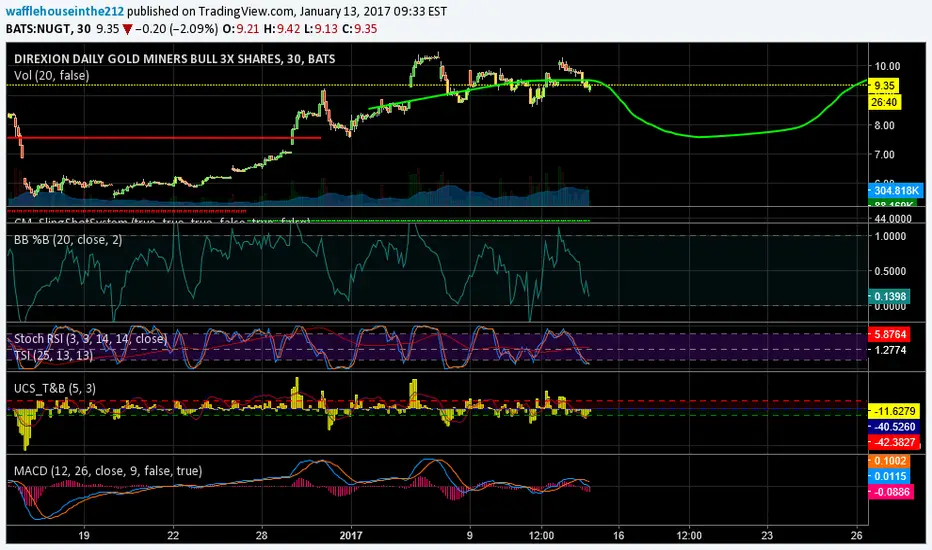
Task: Click the blue 0.0115 MACD signal tag
Action: (x=889, y=476)
